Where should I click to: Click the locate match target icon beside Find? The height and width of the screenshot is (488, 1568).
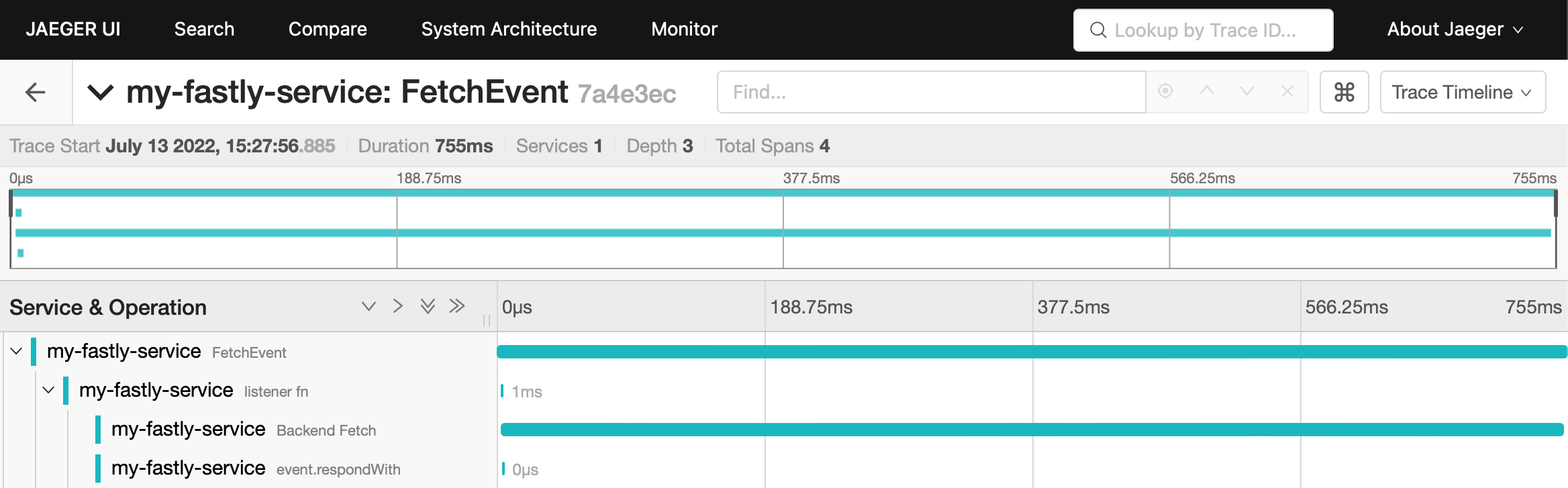pyautogui.click(x=1166, y=92)
